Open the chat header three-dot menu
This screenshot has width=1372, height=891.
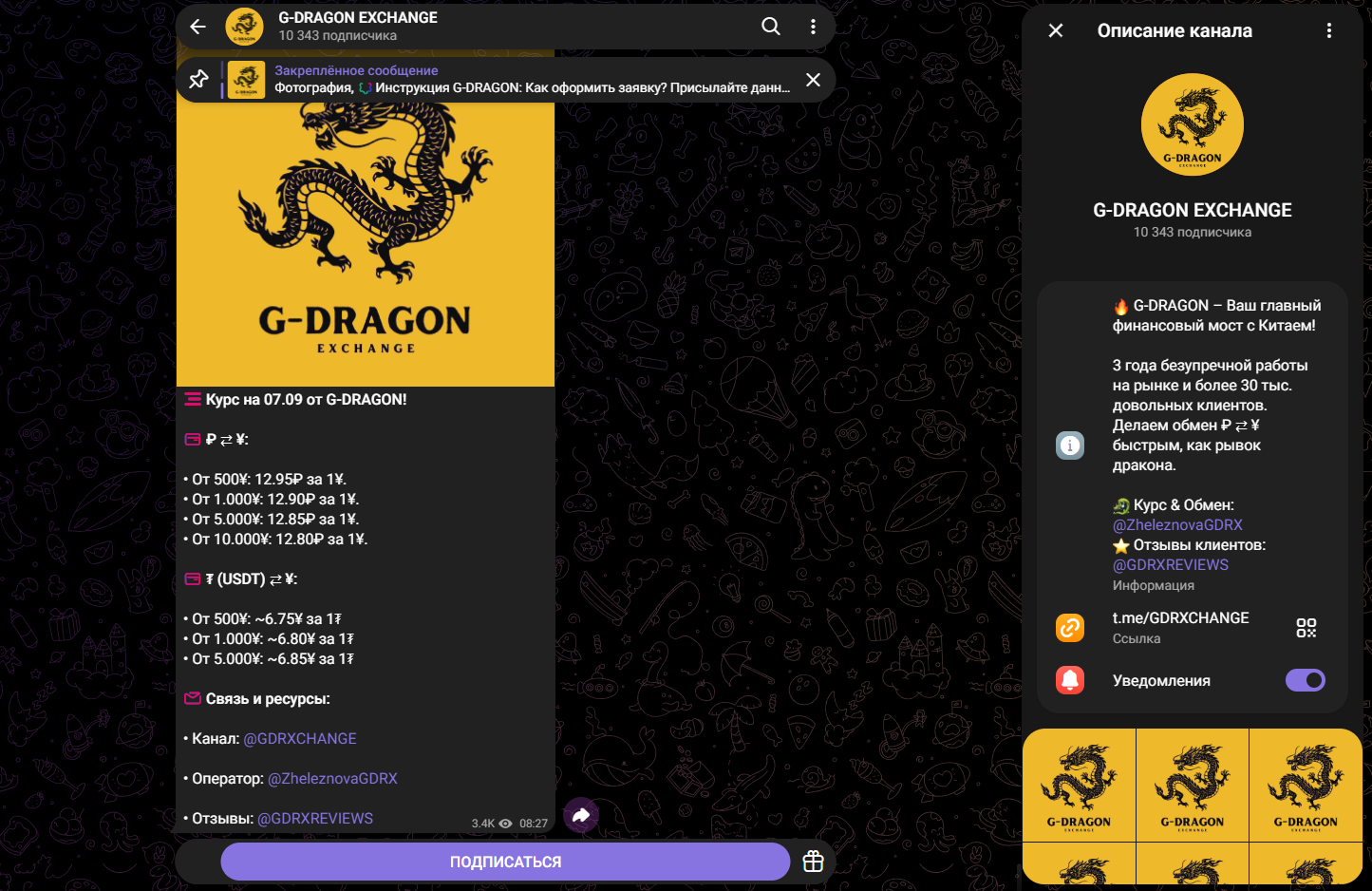coord(813,27)
